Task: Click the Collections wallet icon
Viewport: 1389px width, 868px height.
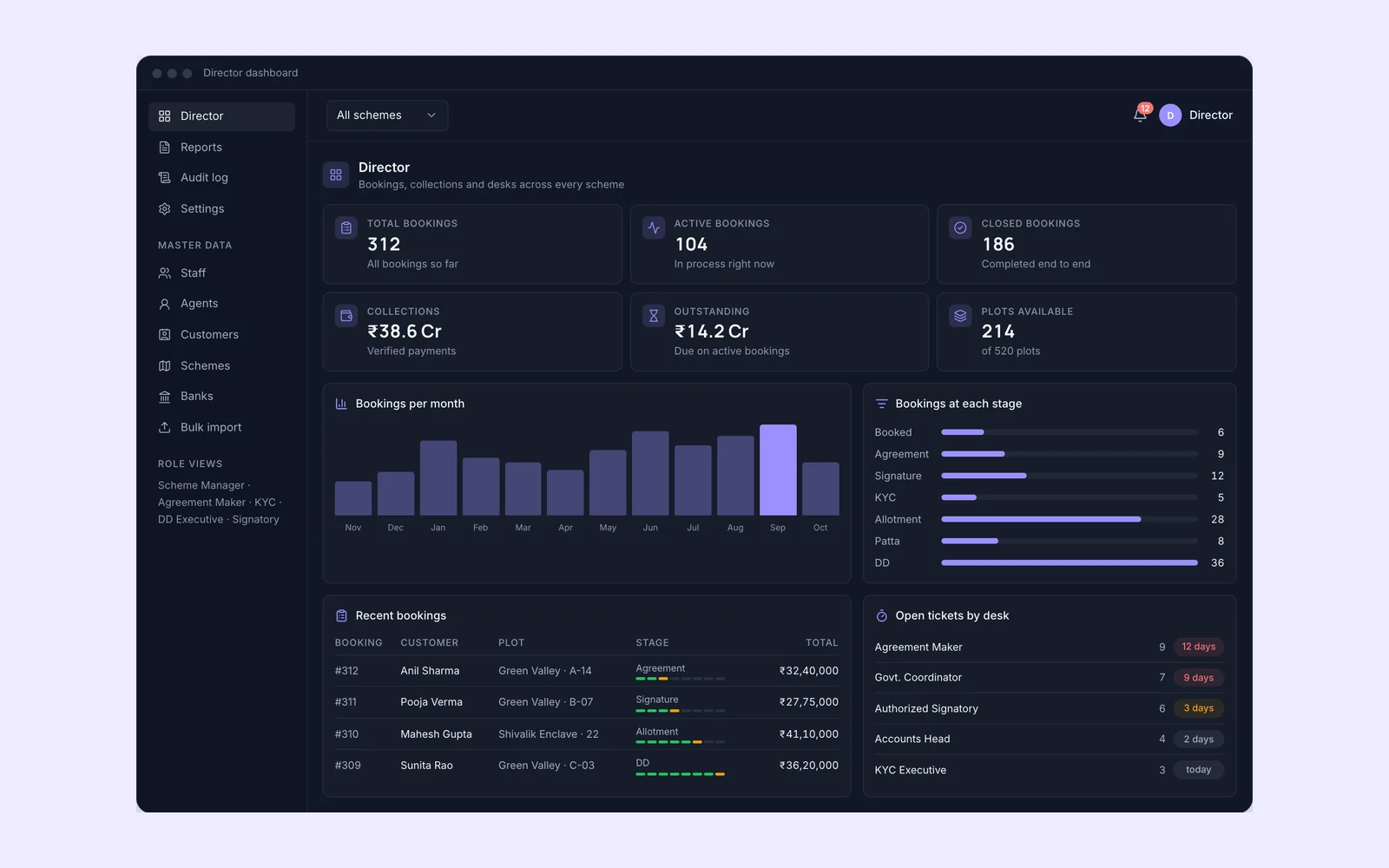Action: coord(346,316)
